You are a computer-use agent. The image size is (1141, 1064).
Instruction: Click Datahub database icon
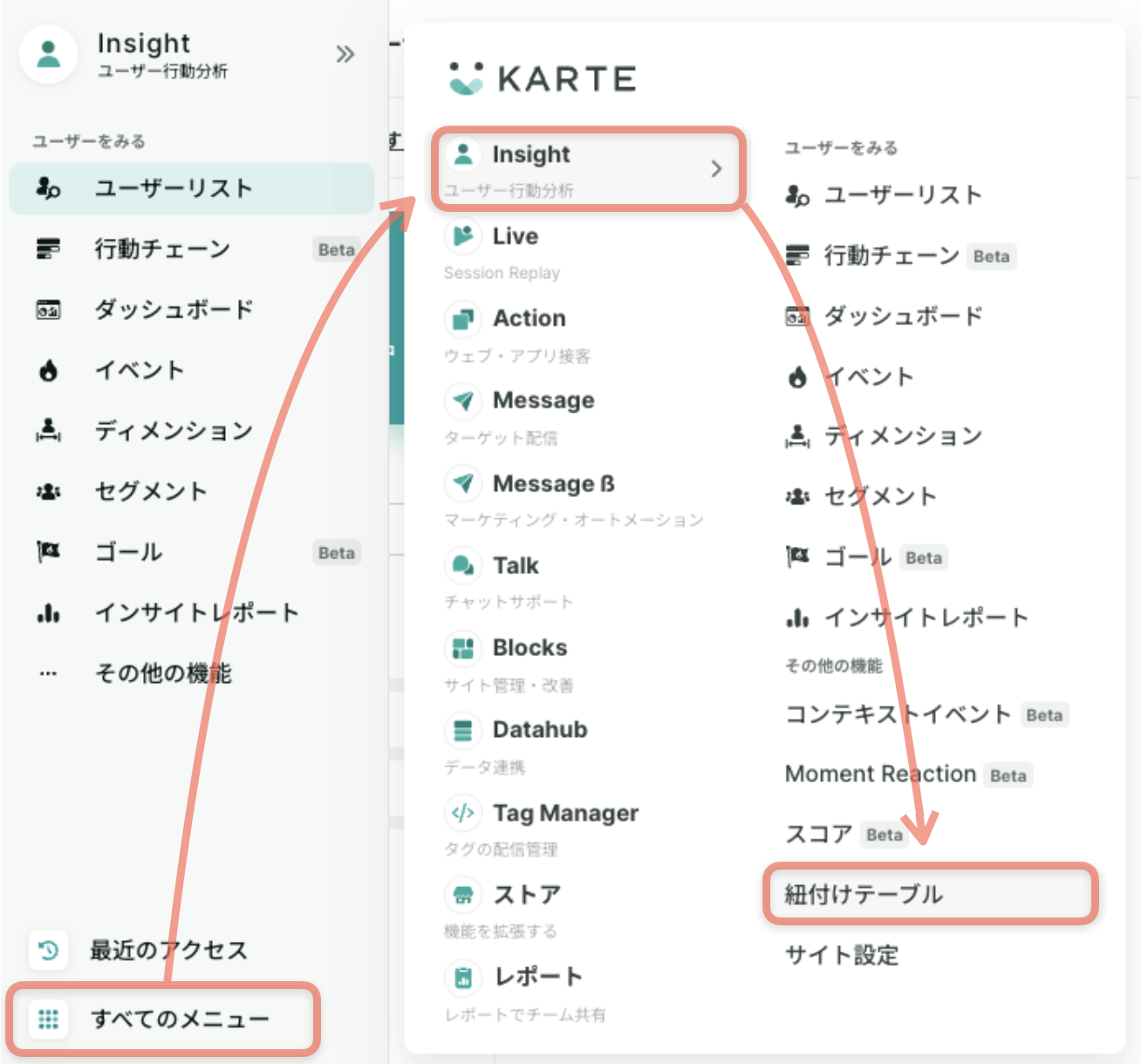point(463,730)
